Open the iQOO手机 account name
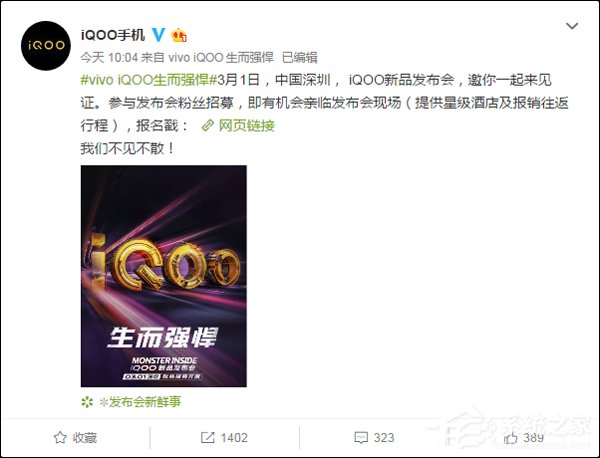The width and height of the screenshot is (600, 458). click(113, 35)
